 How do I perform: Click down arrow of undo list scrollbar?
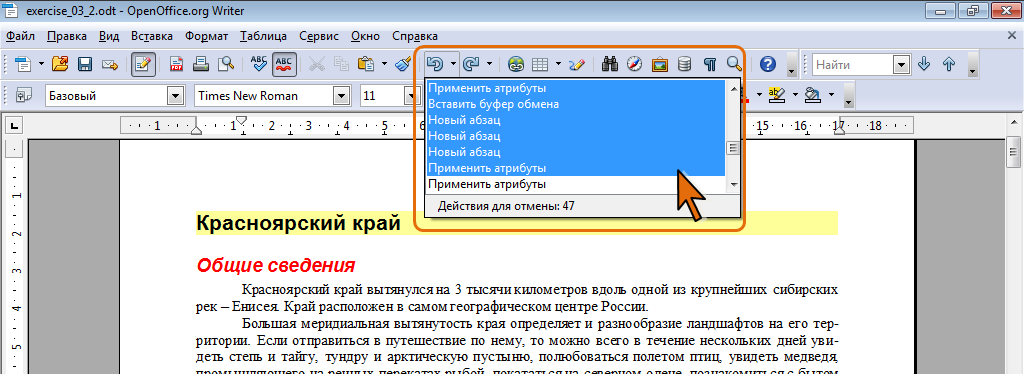(x=733, y=185)
